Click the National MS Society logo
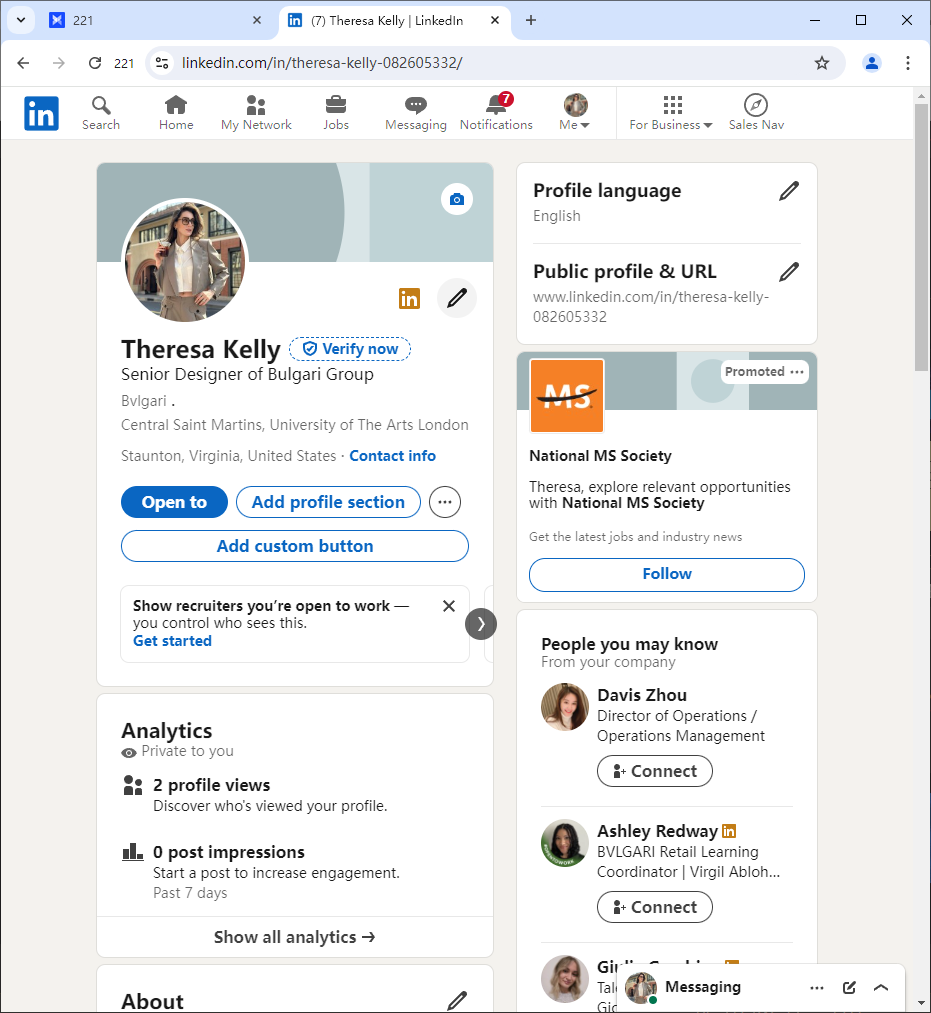This screenshot has width=931, height=1013. (x=567, y=395)
